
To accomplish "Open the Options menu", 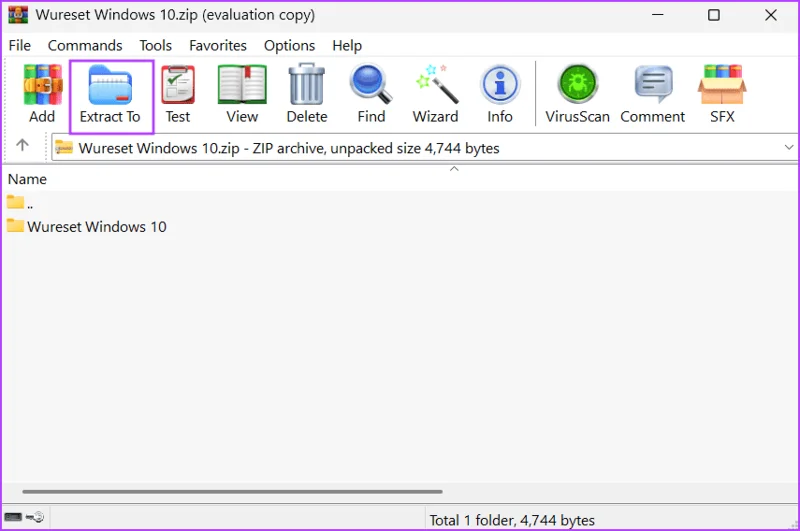I will tap(289, 46).
